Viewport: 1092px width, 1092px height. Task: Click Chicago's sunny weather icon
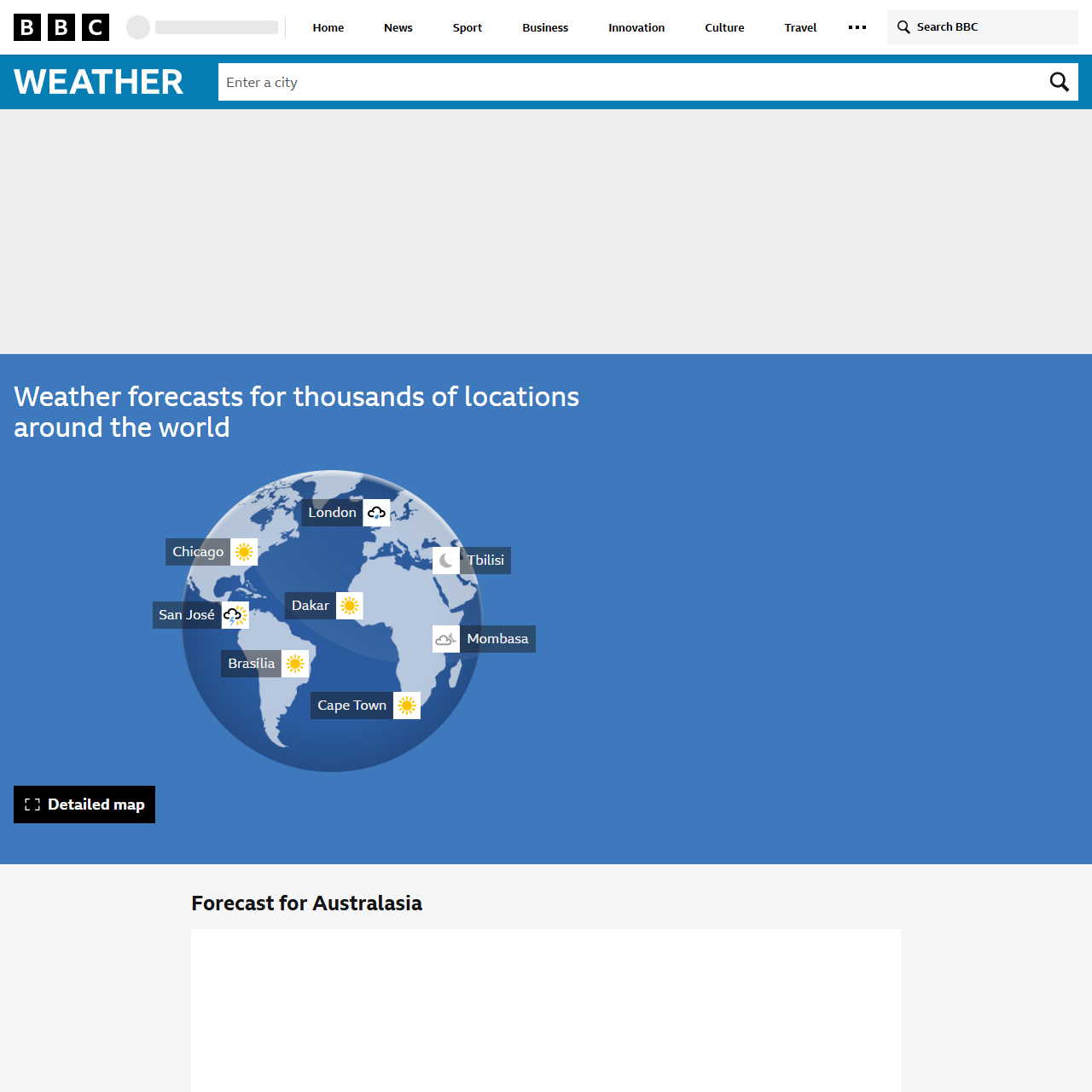click(244, 552)
